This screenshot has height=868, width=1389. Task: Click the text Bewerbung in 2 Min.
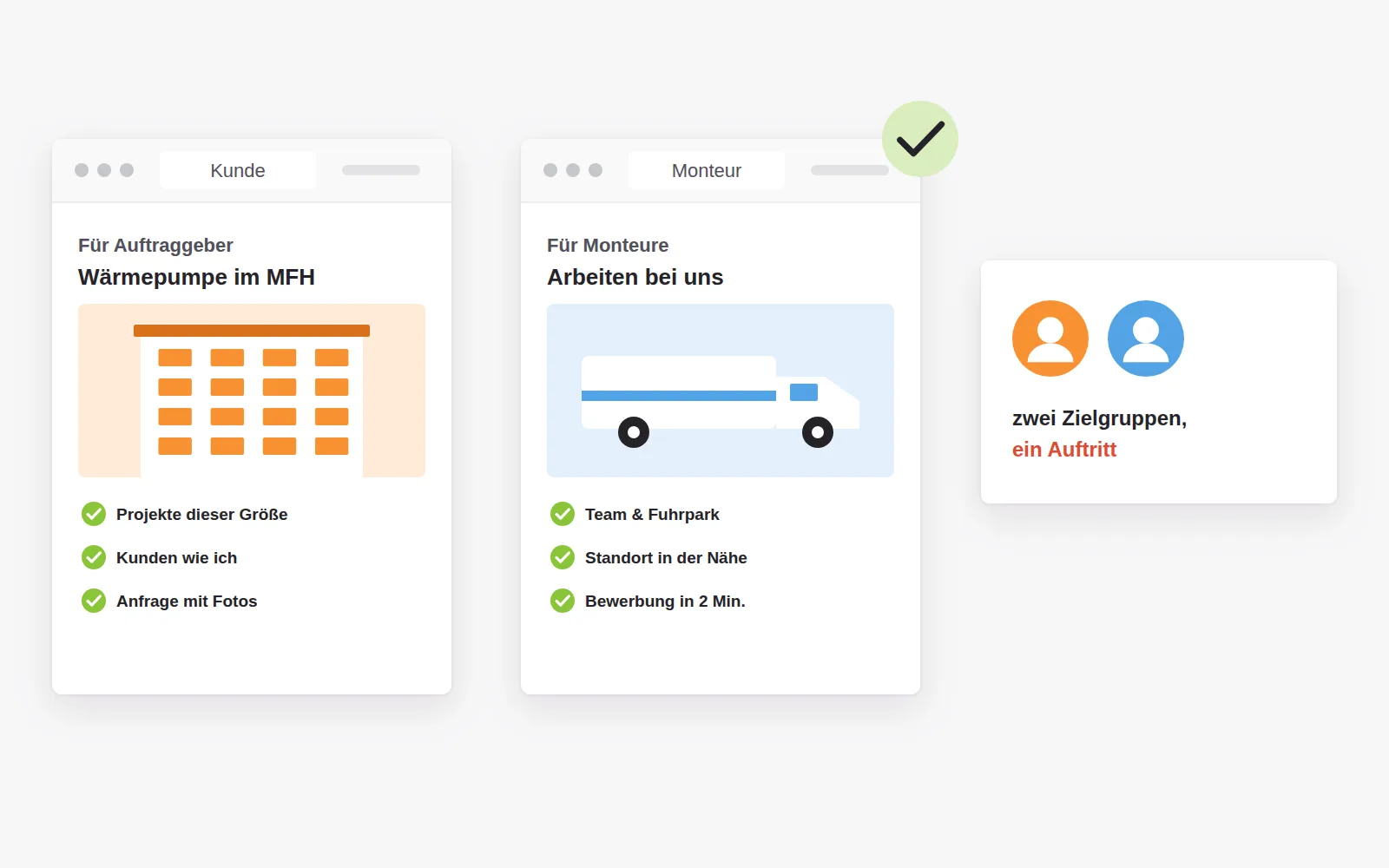(665, 601)
